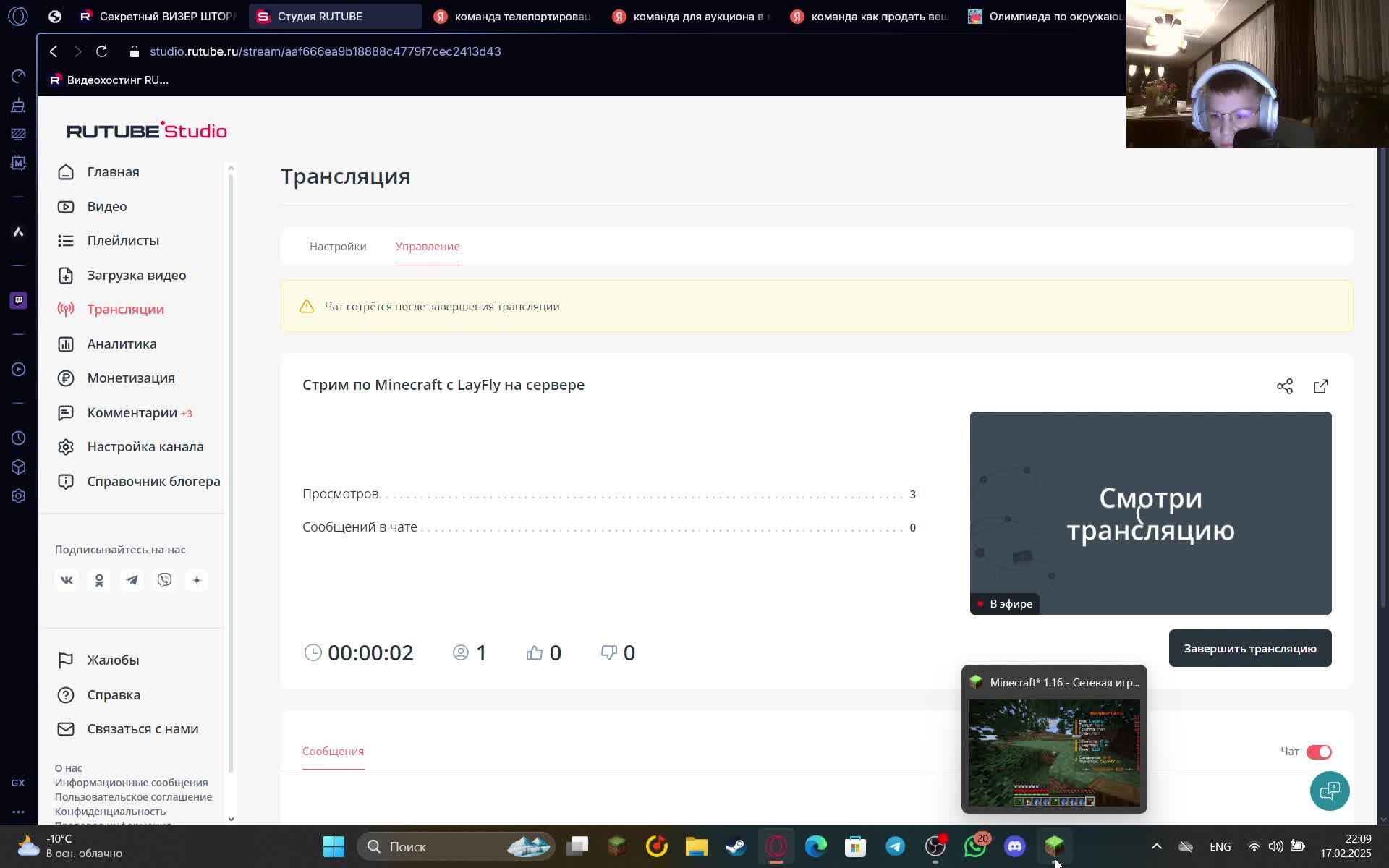Open Видеохостинг RU... bookmark
This screenshot has height=868, width=1389.
point(109,80)
